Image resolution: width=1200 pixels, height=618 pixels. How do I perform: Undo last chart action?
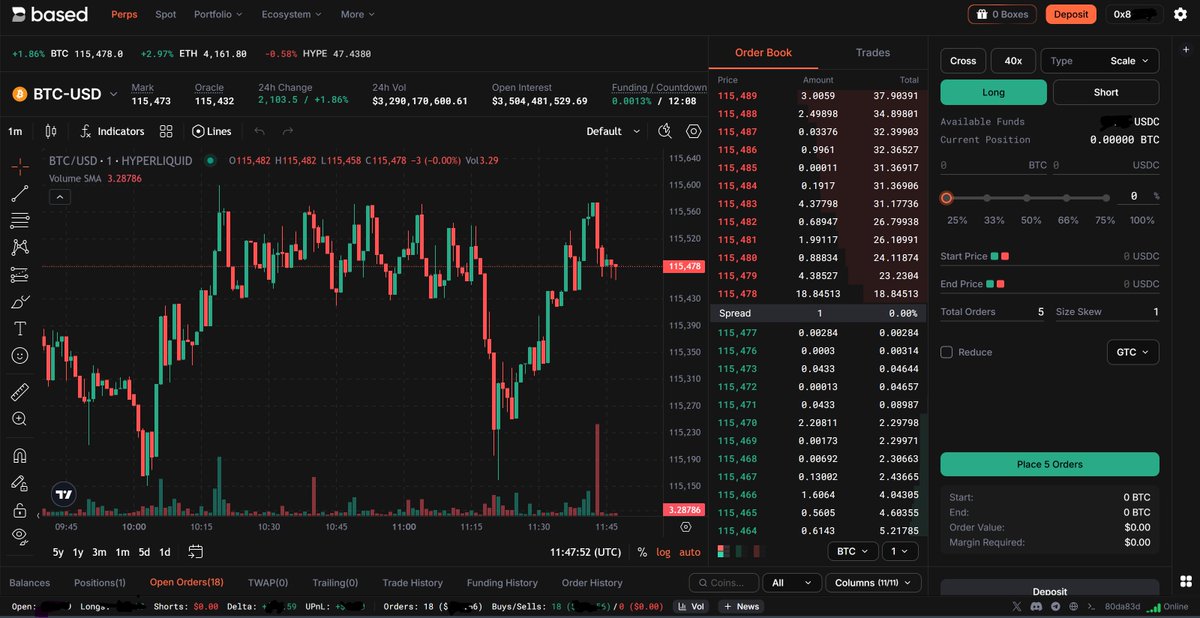click(x=260, y=131)
